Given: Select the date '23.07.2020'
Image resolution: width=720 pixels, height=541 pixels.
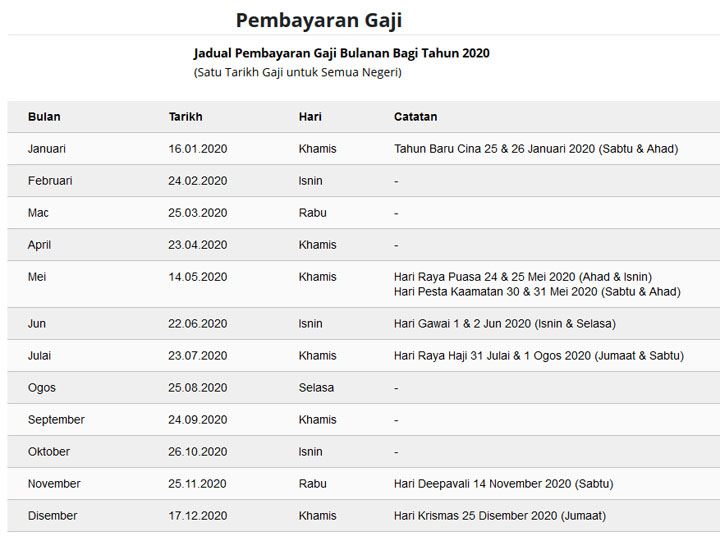Looking at the screenshot, I should (x=197, y=356).
